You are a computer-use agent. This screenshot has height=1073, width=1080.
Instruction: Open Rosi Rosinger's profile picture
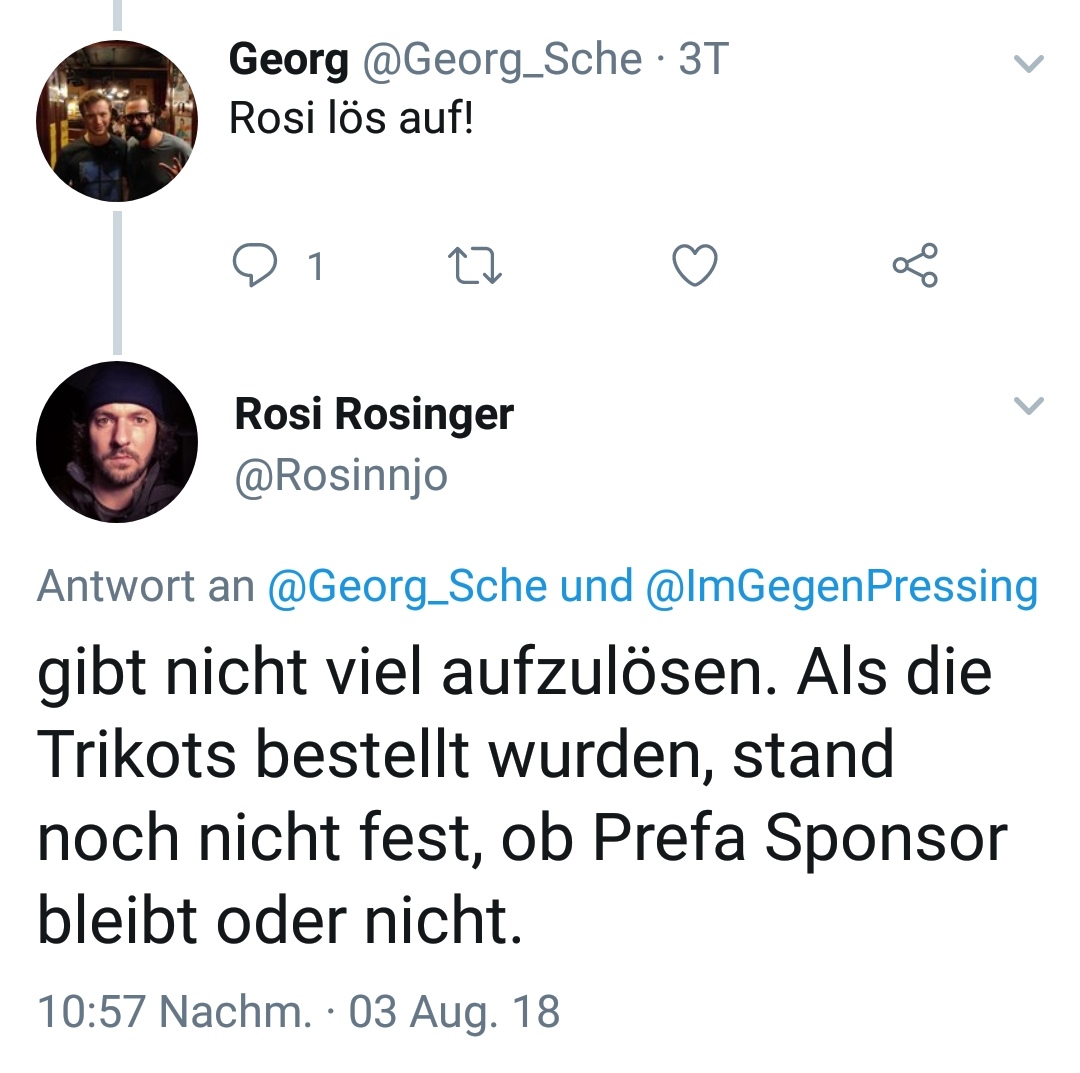pyautogui.click(x=116, y=442)
